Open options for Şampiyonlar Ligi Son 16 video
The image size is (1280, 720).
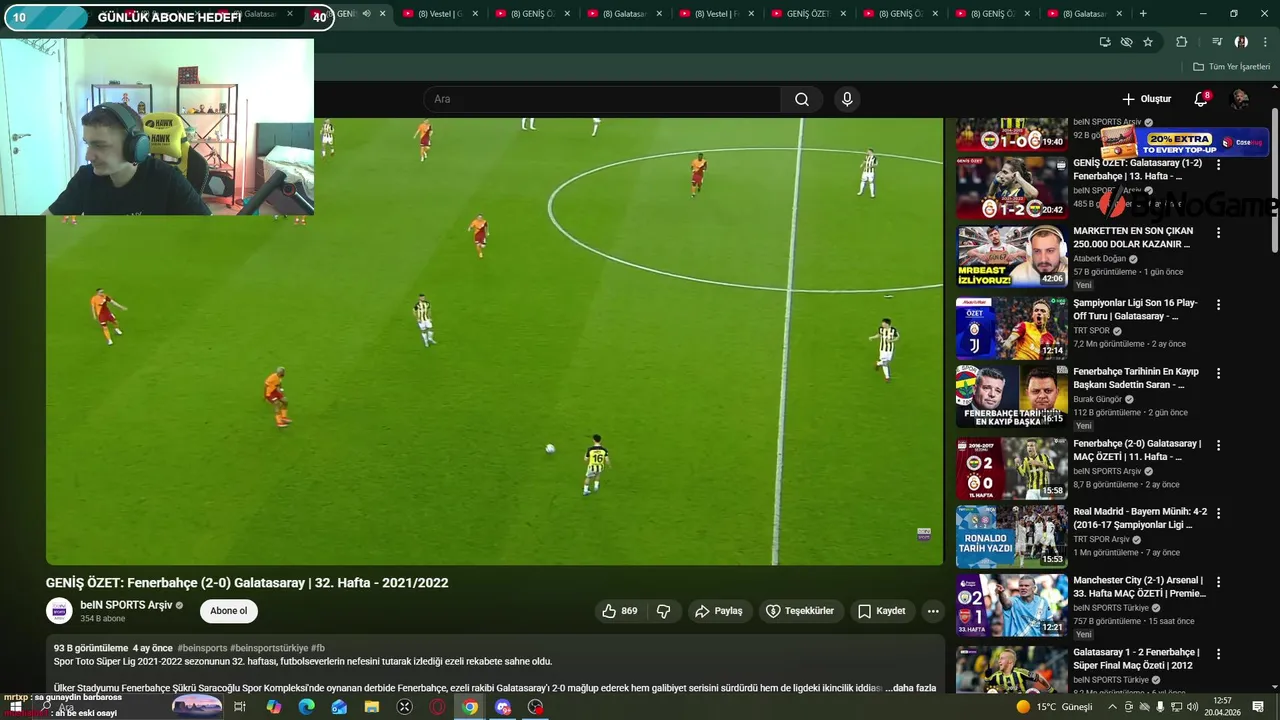pos(1218,305)
